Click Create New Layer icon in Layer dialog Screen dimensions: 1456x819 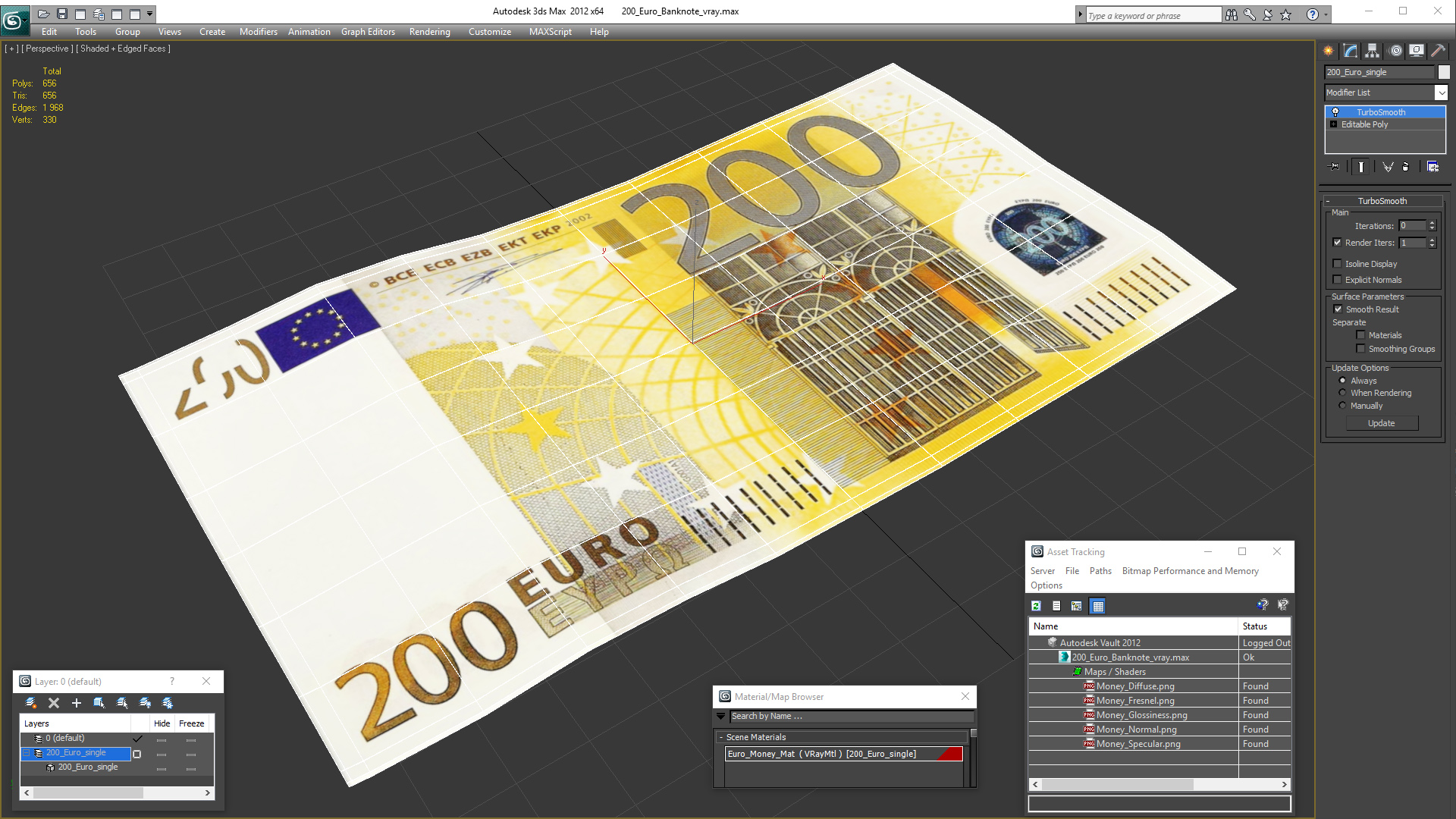(31, 703)
